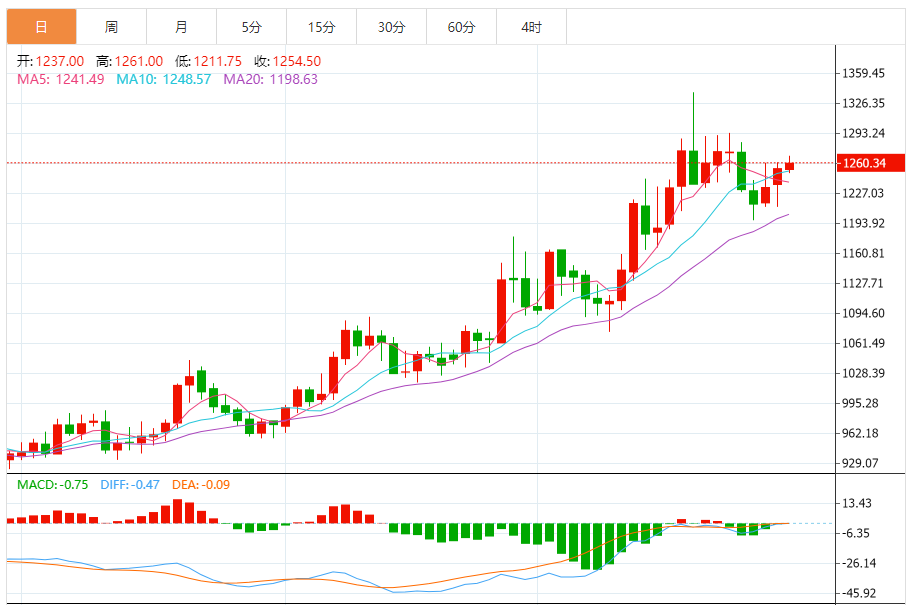
Task: Switch to the 周 weekly chart tab
Action: 111,27
